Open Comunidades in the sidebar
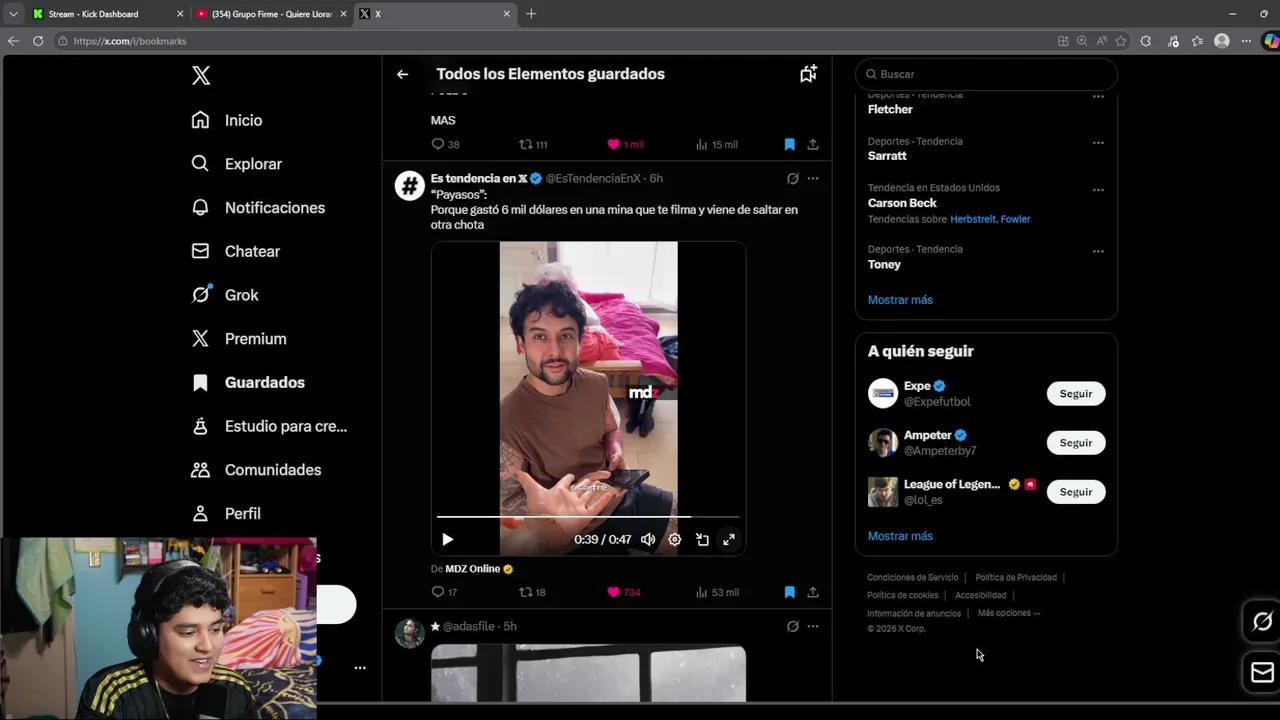The width and height of the screenshot is (1280, 720). click(256, 470)
